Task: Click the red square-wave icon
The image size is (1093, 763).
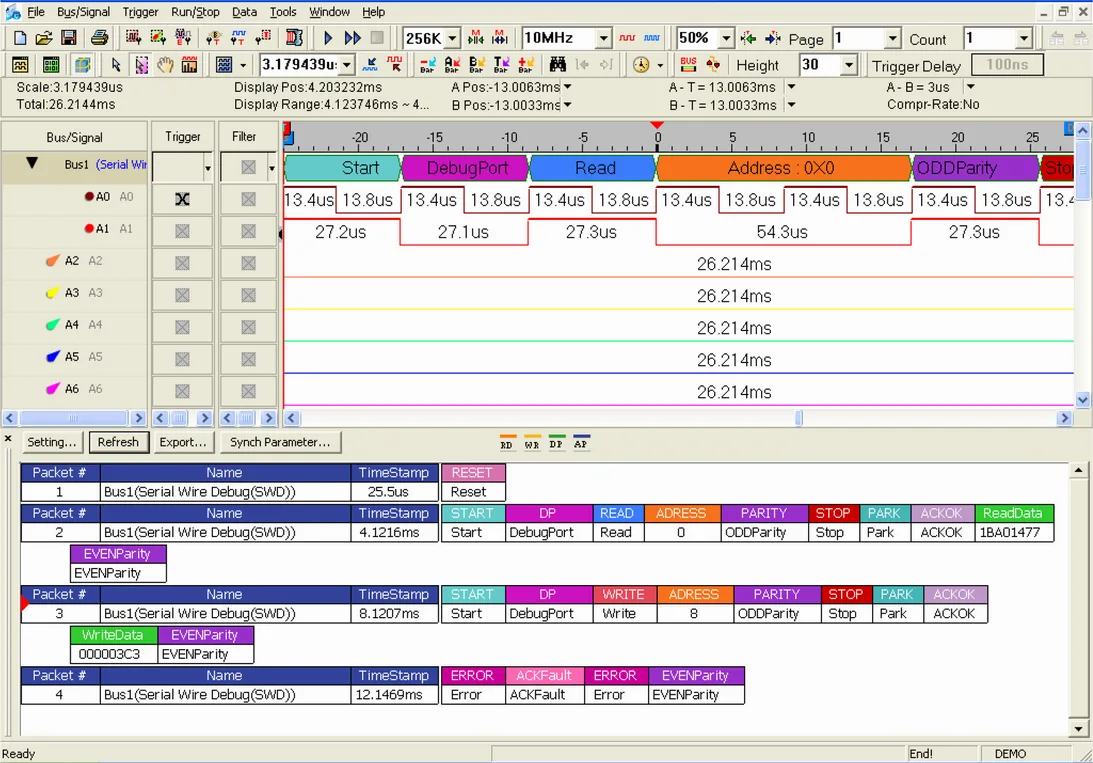Action: pos(627,38)
